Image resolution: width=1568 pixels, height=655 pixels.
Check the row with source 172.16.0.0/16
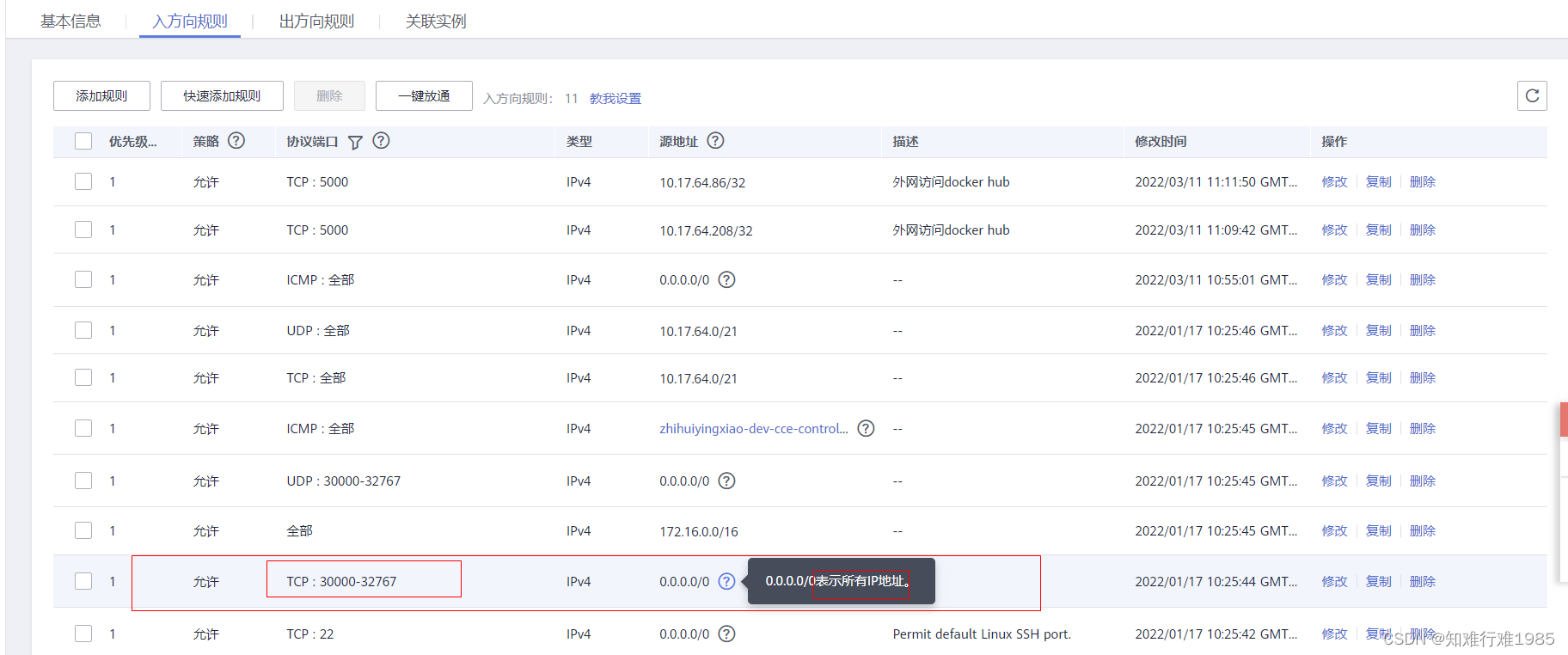coord(83,530)
